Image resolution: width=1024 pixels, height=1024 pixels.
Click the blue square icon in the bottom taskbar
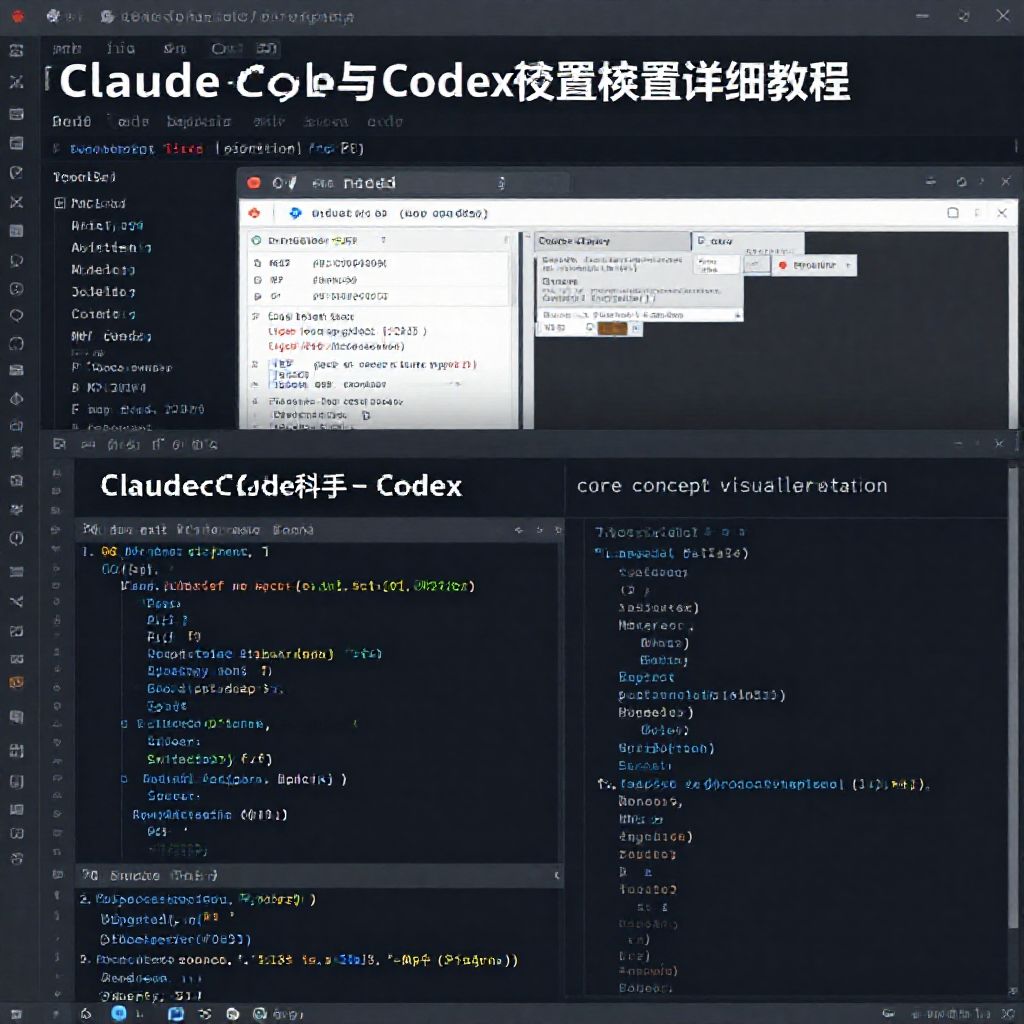(176, 1014)
